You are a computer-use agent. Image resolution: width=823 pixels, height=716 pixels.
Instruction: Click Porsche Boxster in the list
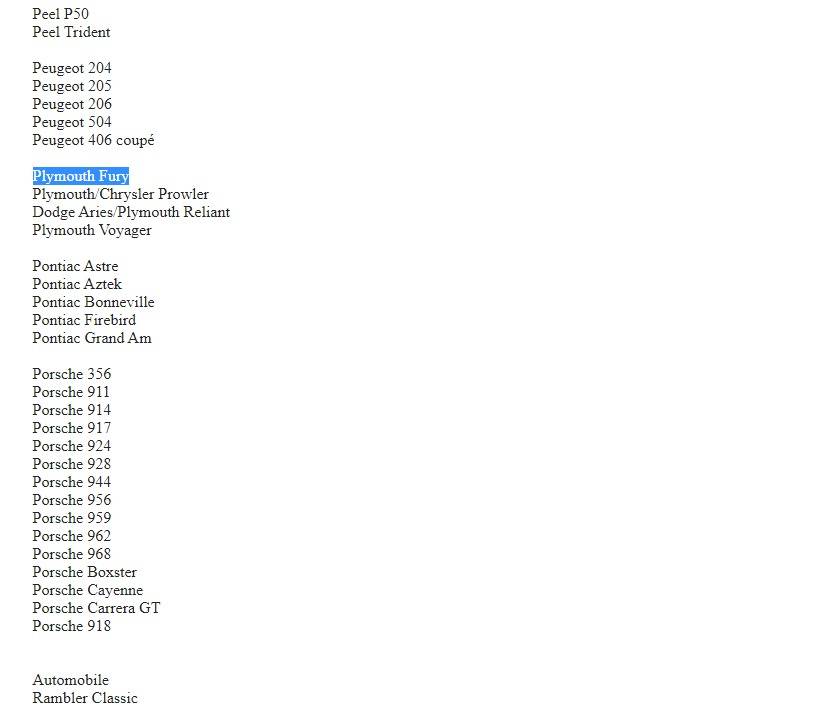click(84, 572)
